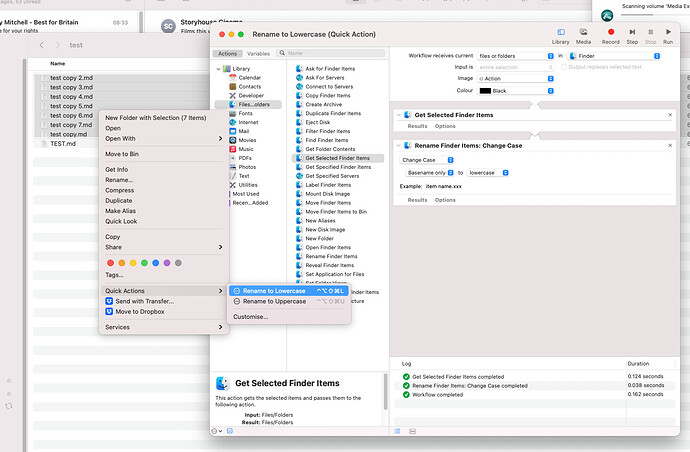
Task: Apply the green colour tag
Action: [144, 263]
